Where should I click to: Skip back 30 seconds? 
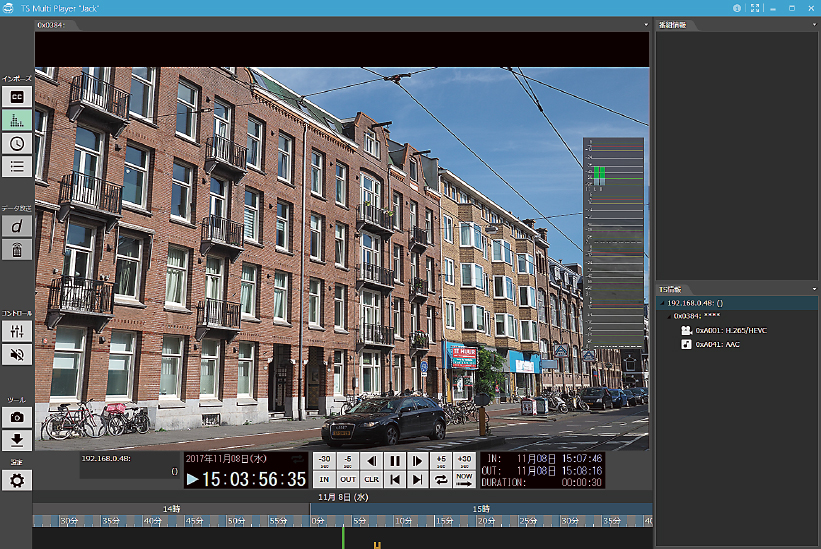coord(324,461)
